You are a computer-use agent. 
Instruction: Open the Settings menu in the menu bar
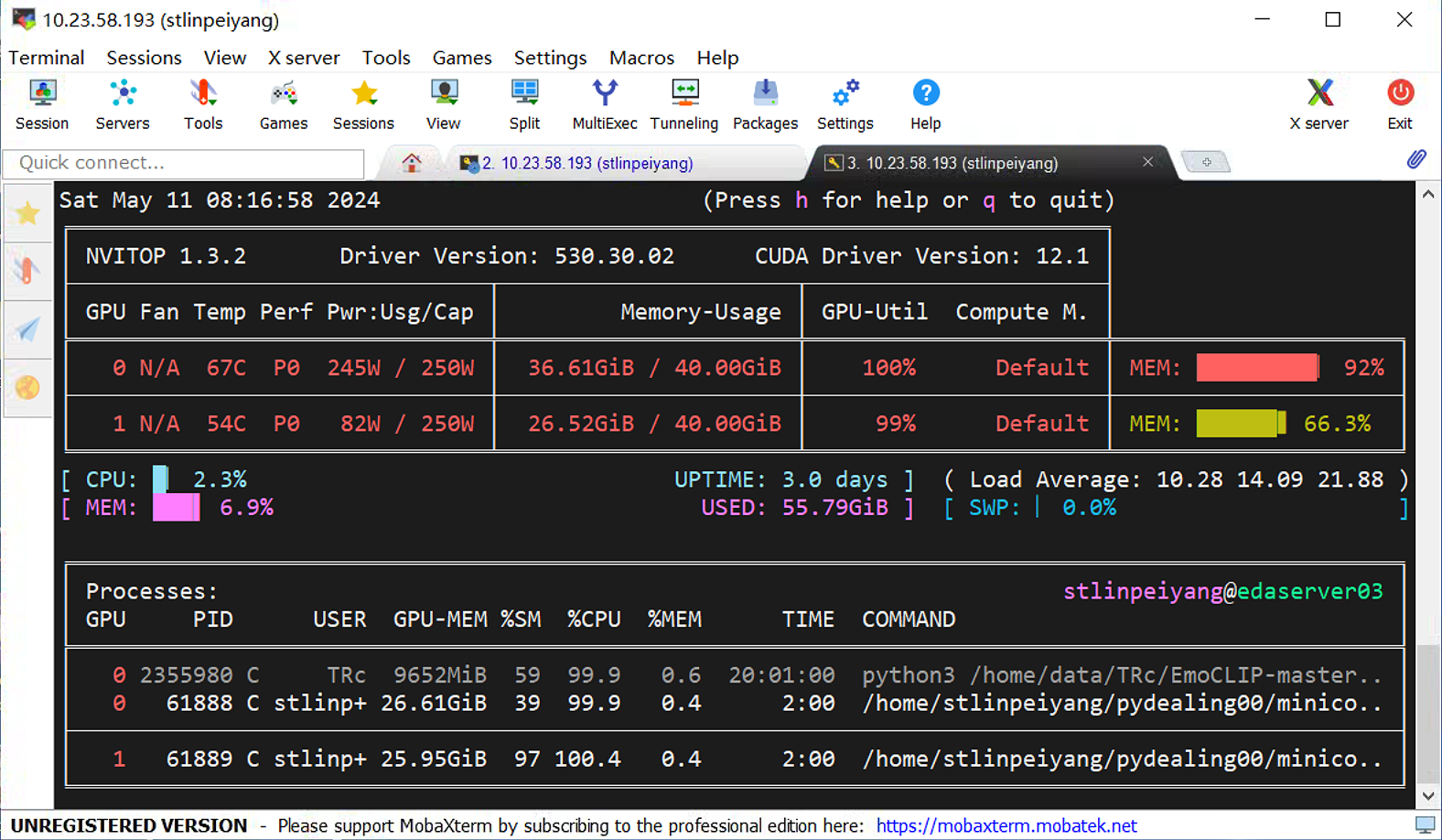550,58
